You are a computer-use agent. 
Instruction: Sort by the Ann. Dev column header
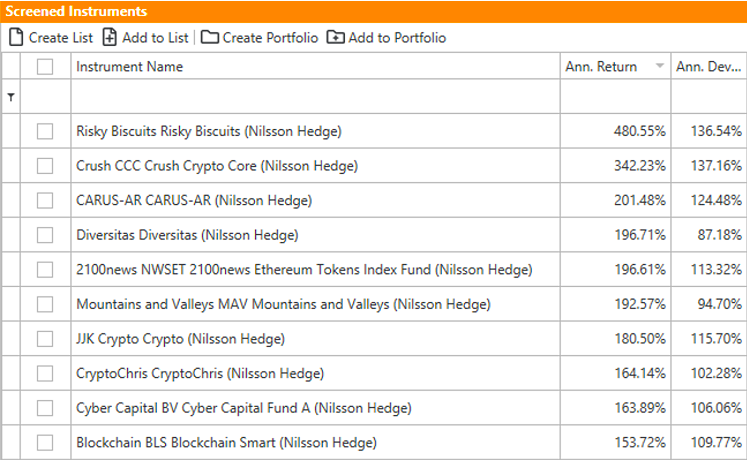709,67
